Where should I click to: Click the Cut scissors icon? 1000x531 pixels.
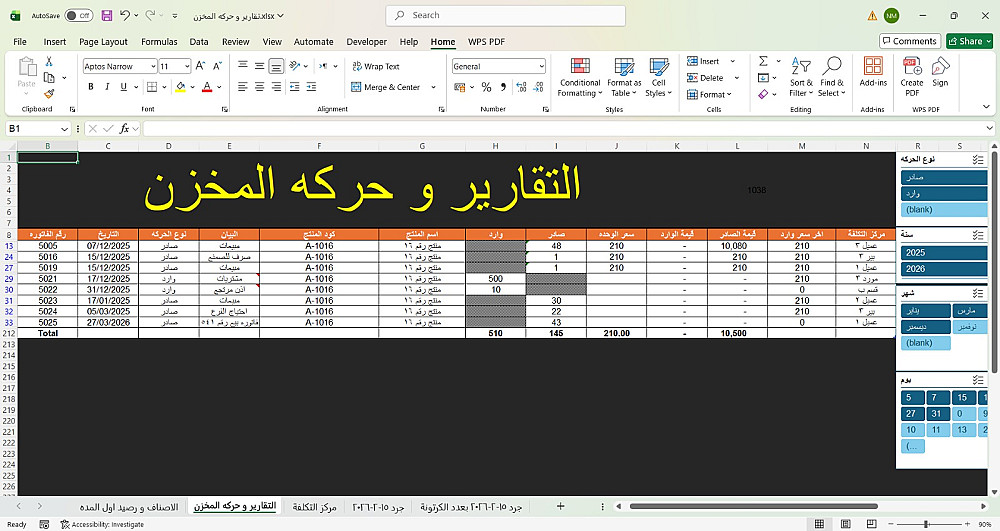[x=49, y=61]
